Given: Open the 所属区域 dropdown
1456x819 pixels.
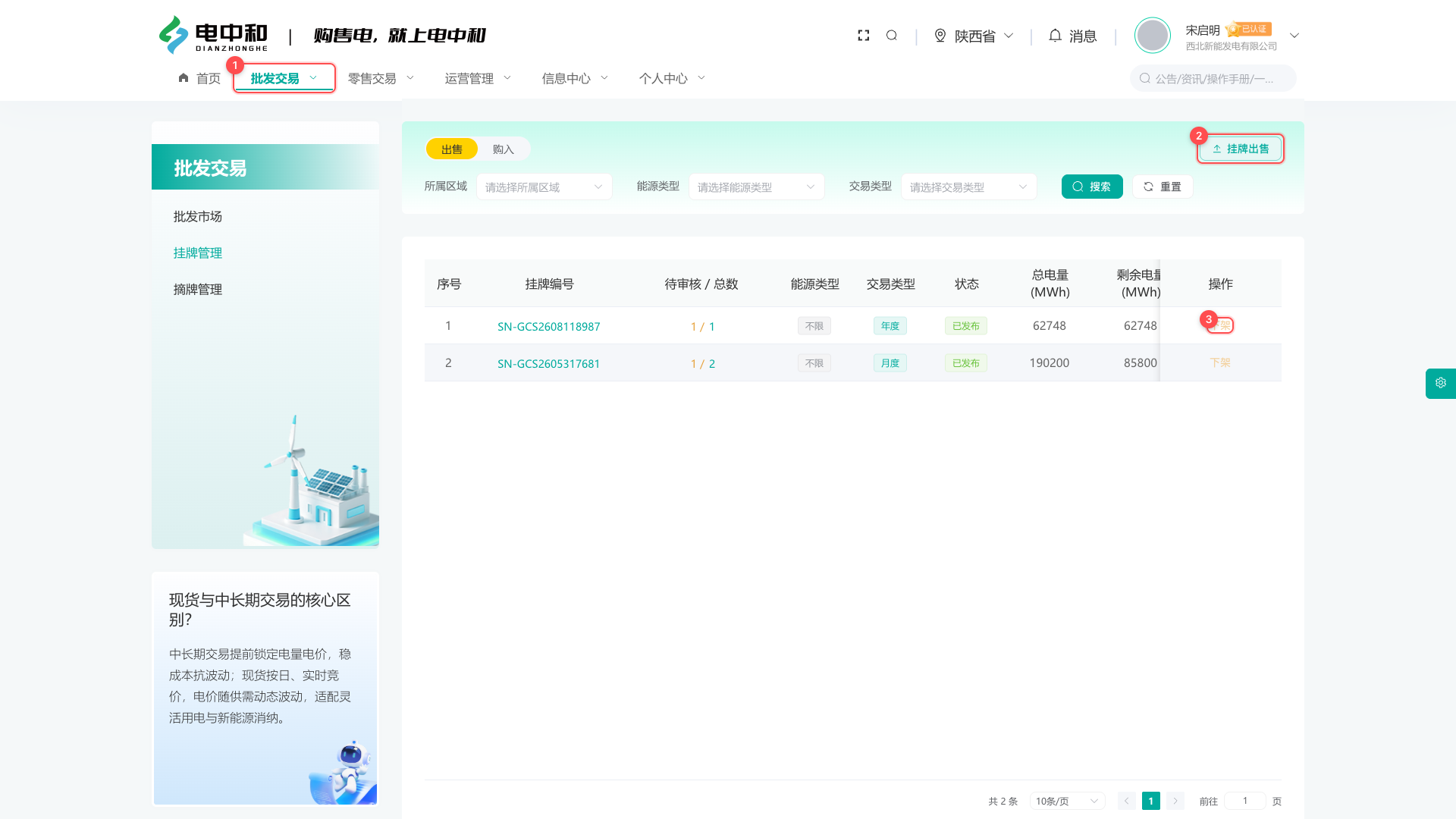Looking at the screenshot, I should tap(544, 187).
